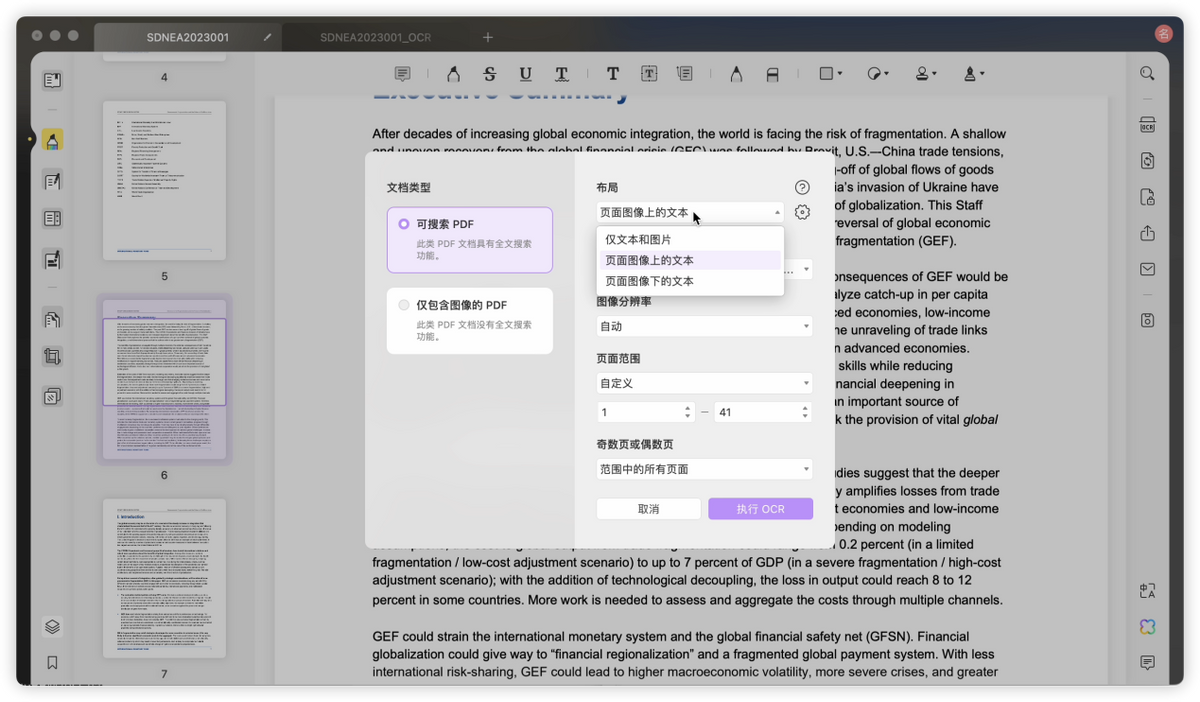
Task: Select the strikethrough annotation tool
Action: tap(489, 74)
